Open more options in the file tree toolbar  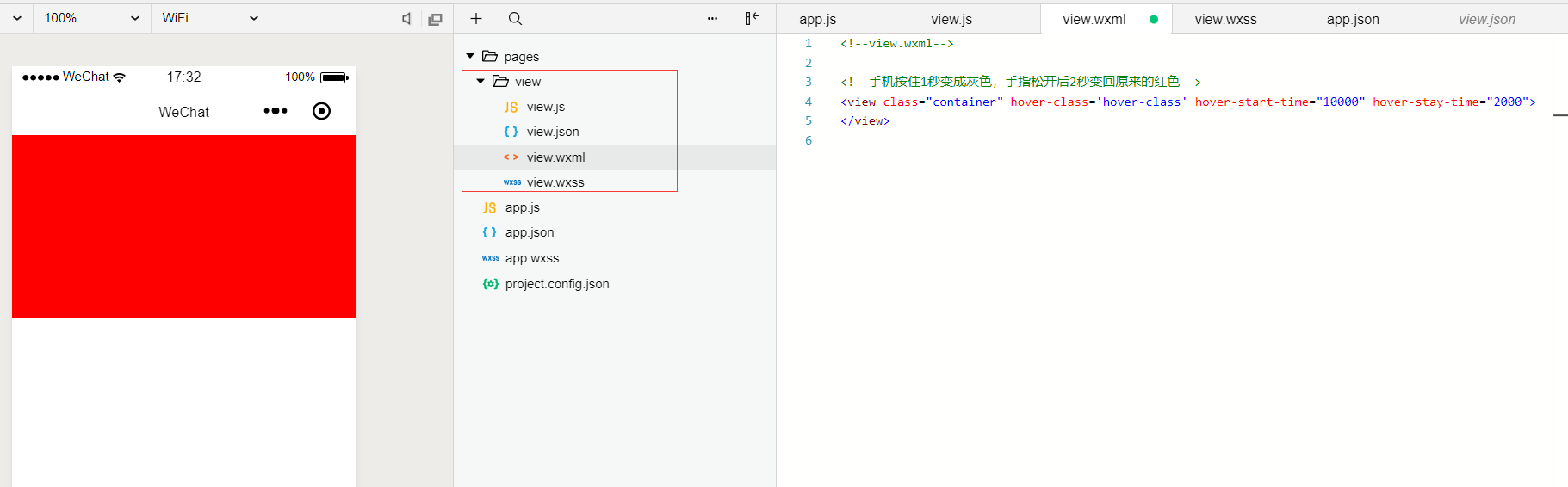pos(712,18)
